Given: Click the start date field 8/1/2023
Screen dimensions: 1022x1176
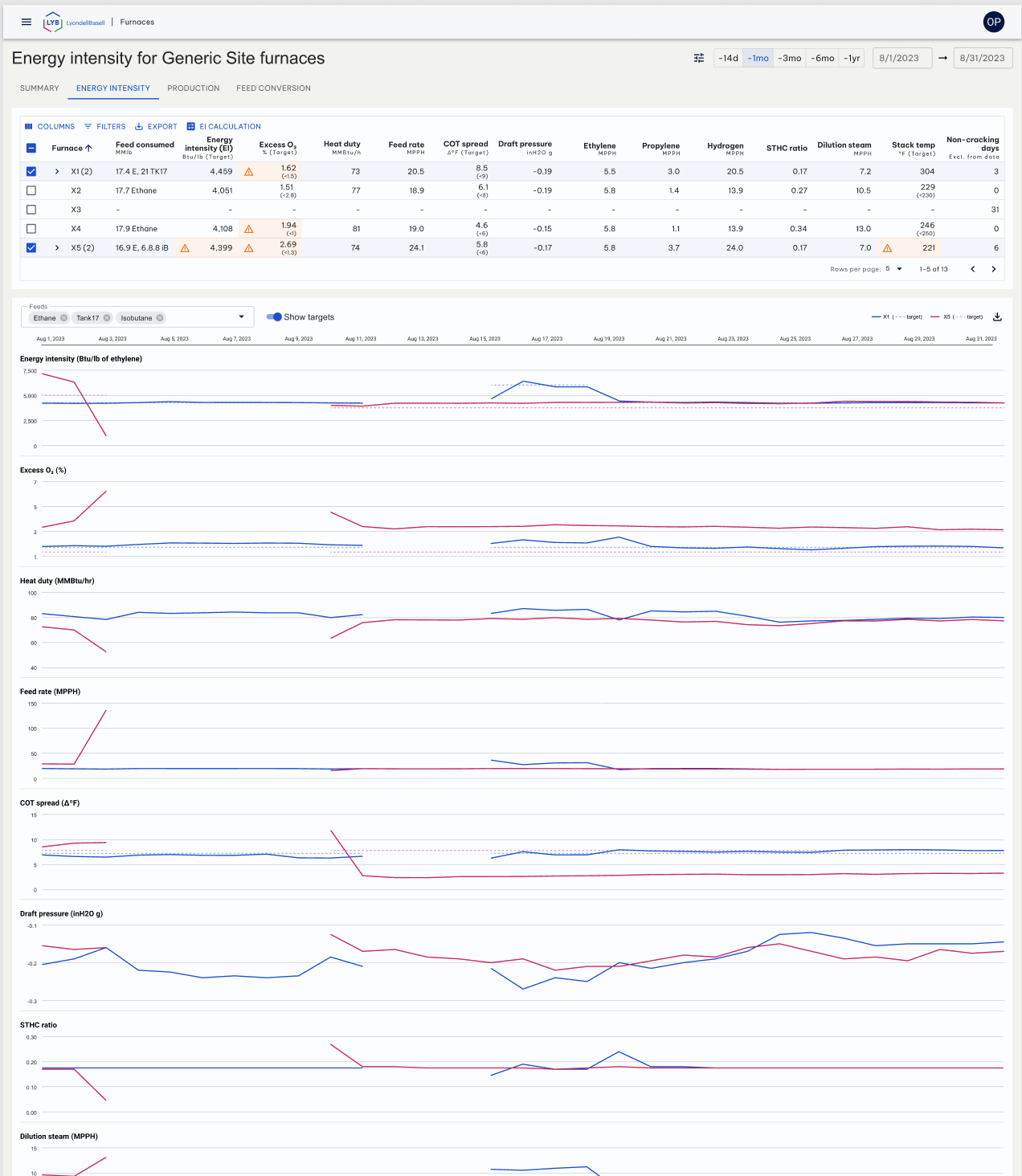Looking at the screenshot, I should (901, 58).
